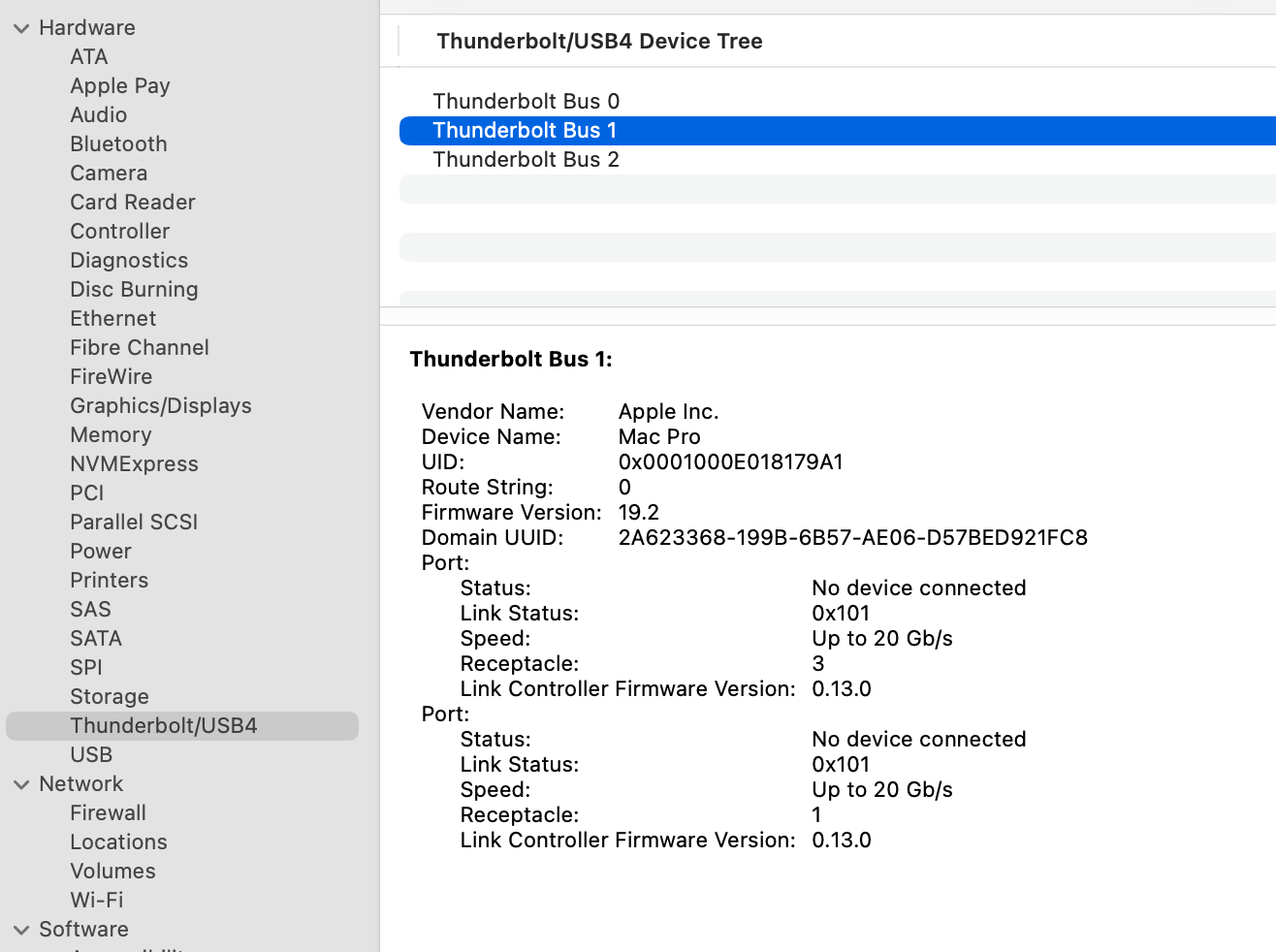Select Controller in sidebar
1276x952 pixels.
click(x=120, y=232)
